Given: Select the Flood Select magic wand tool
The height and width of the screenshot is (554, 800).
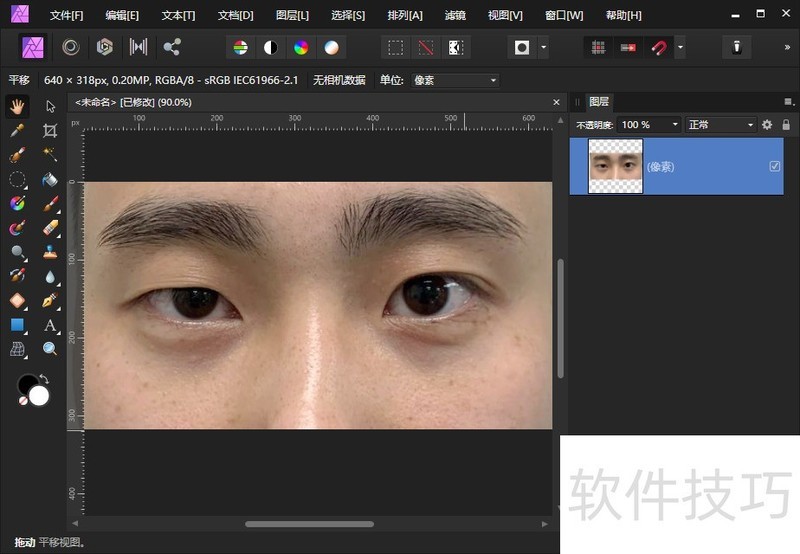Looking at the screenshot, I should click(50, 155).
